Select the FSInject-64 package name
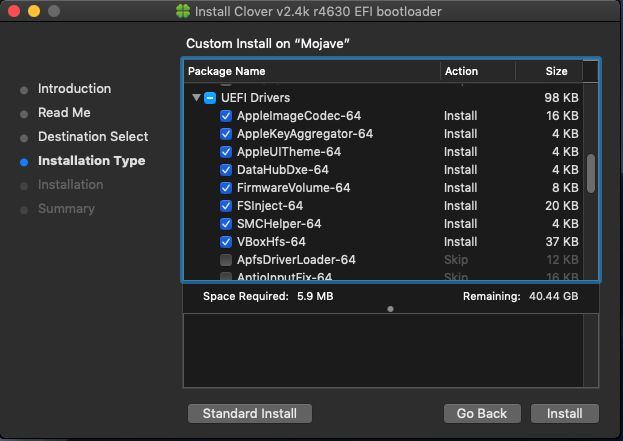Viewport: 623px width, 441px height. pyautogui.click(x=270, y=206)
